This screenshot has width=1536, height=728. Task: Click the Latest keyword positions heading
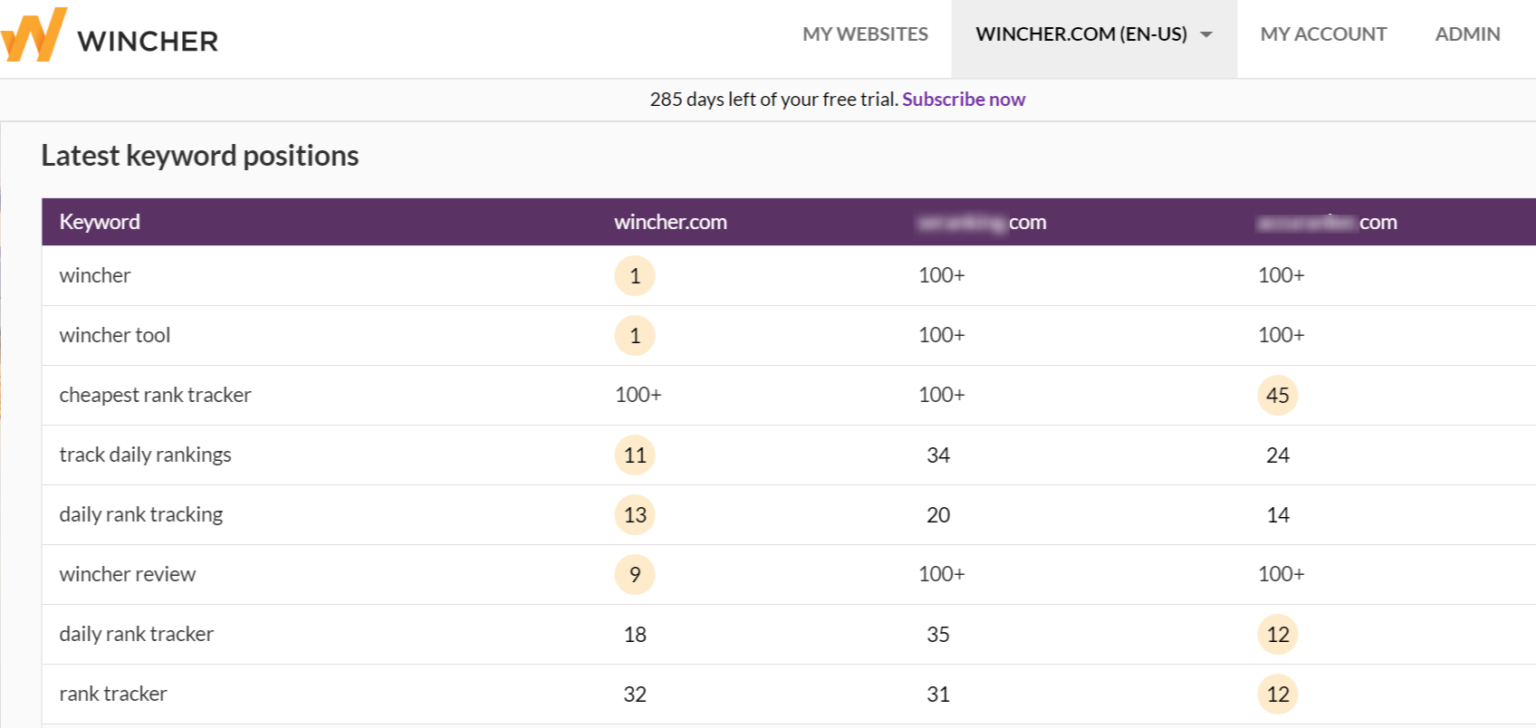point(200,155)
